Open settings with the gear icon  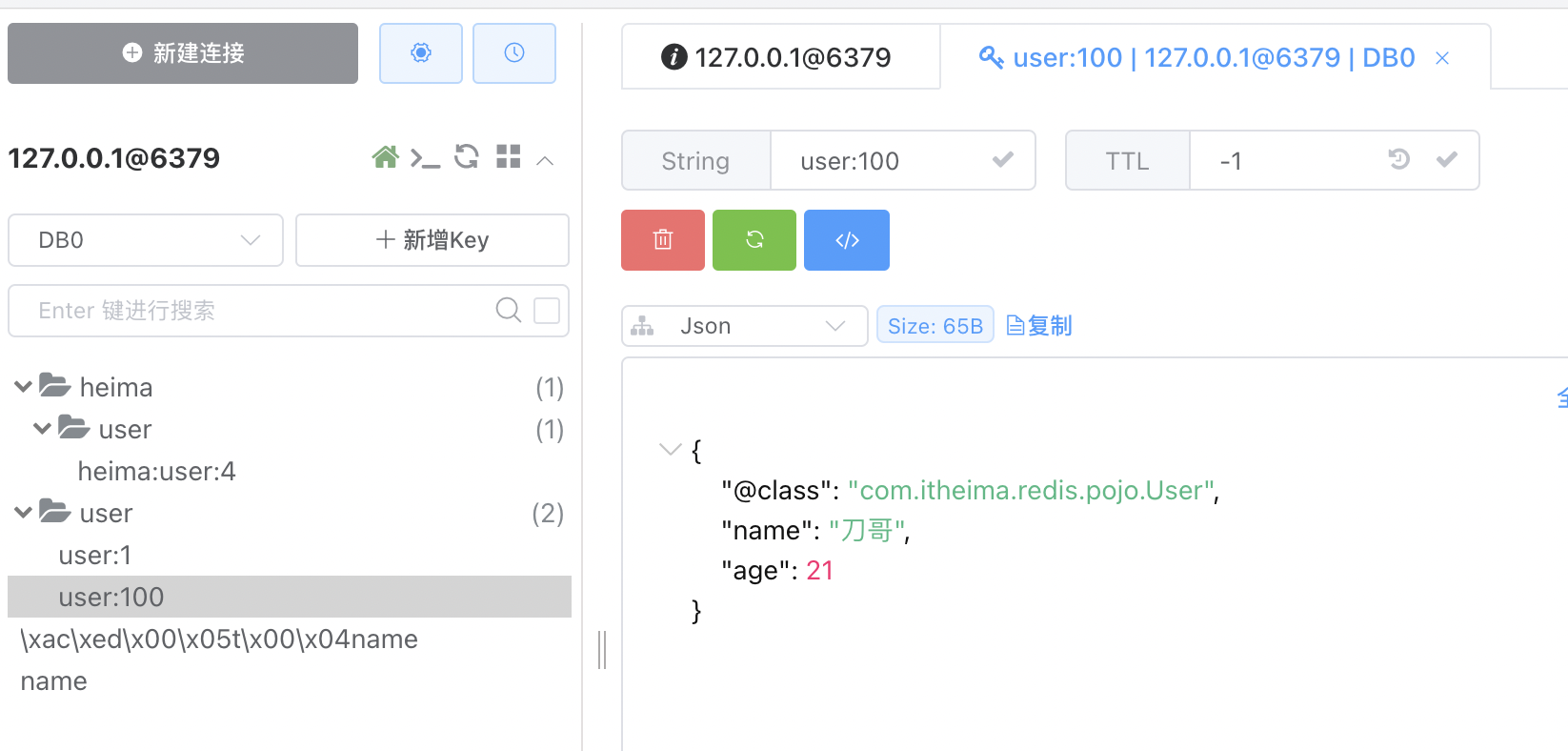click(x=421, y=53)
